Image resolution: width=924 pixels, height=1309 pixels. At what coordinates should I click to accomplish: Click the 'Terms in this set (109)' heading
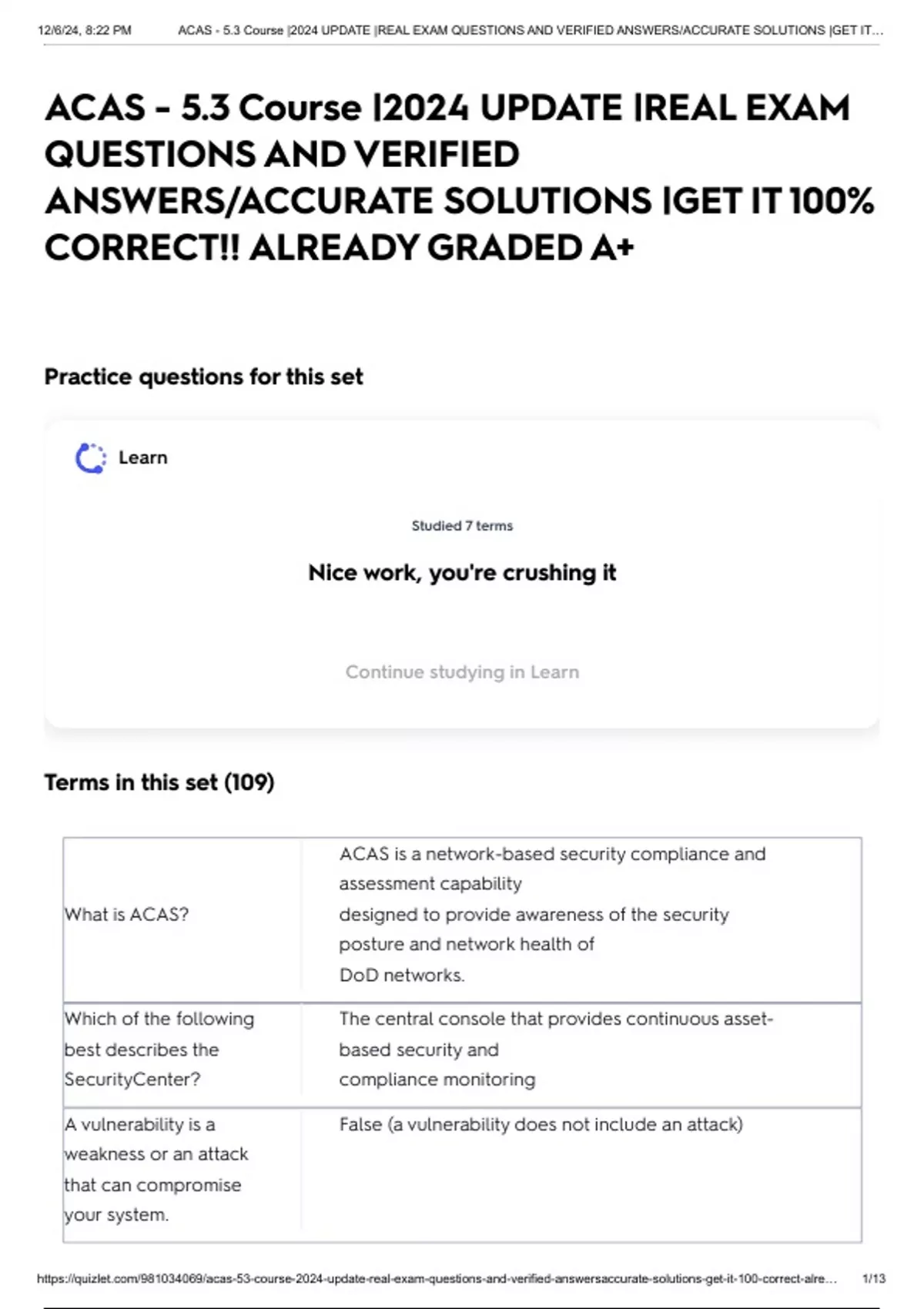[x=159, y=782]
